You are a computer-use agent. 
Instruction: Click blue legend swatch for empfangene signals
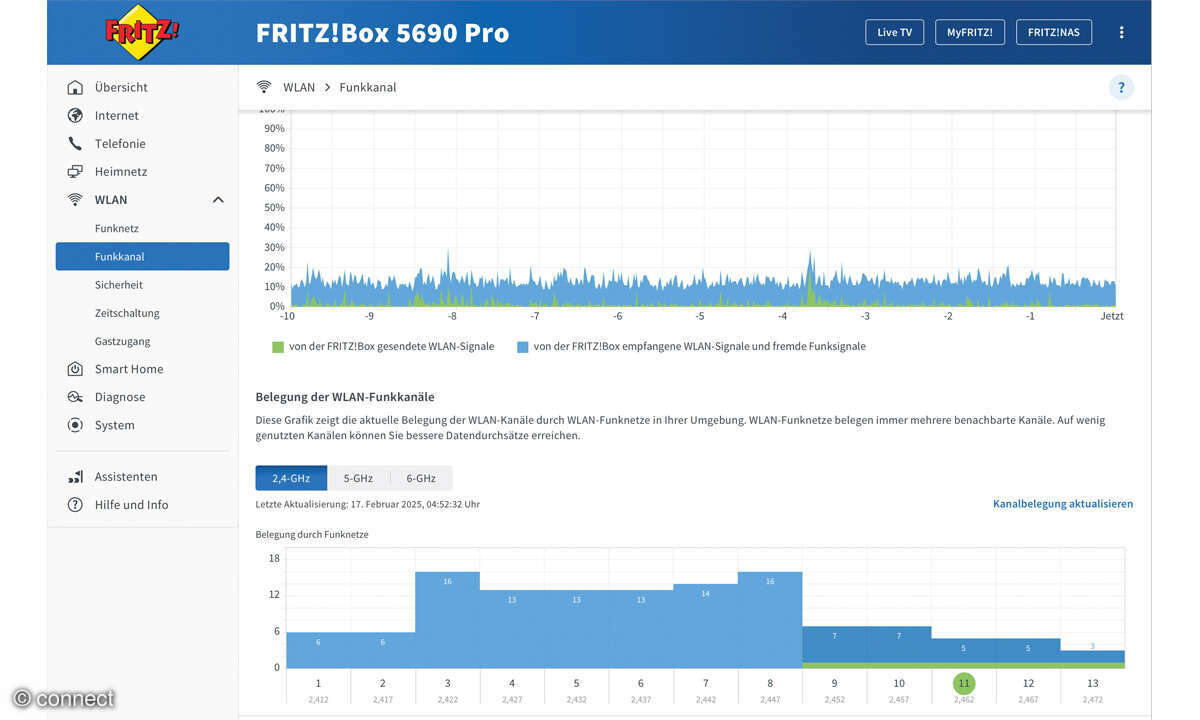pyautogui.click(x=523, y=347)
